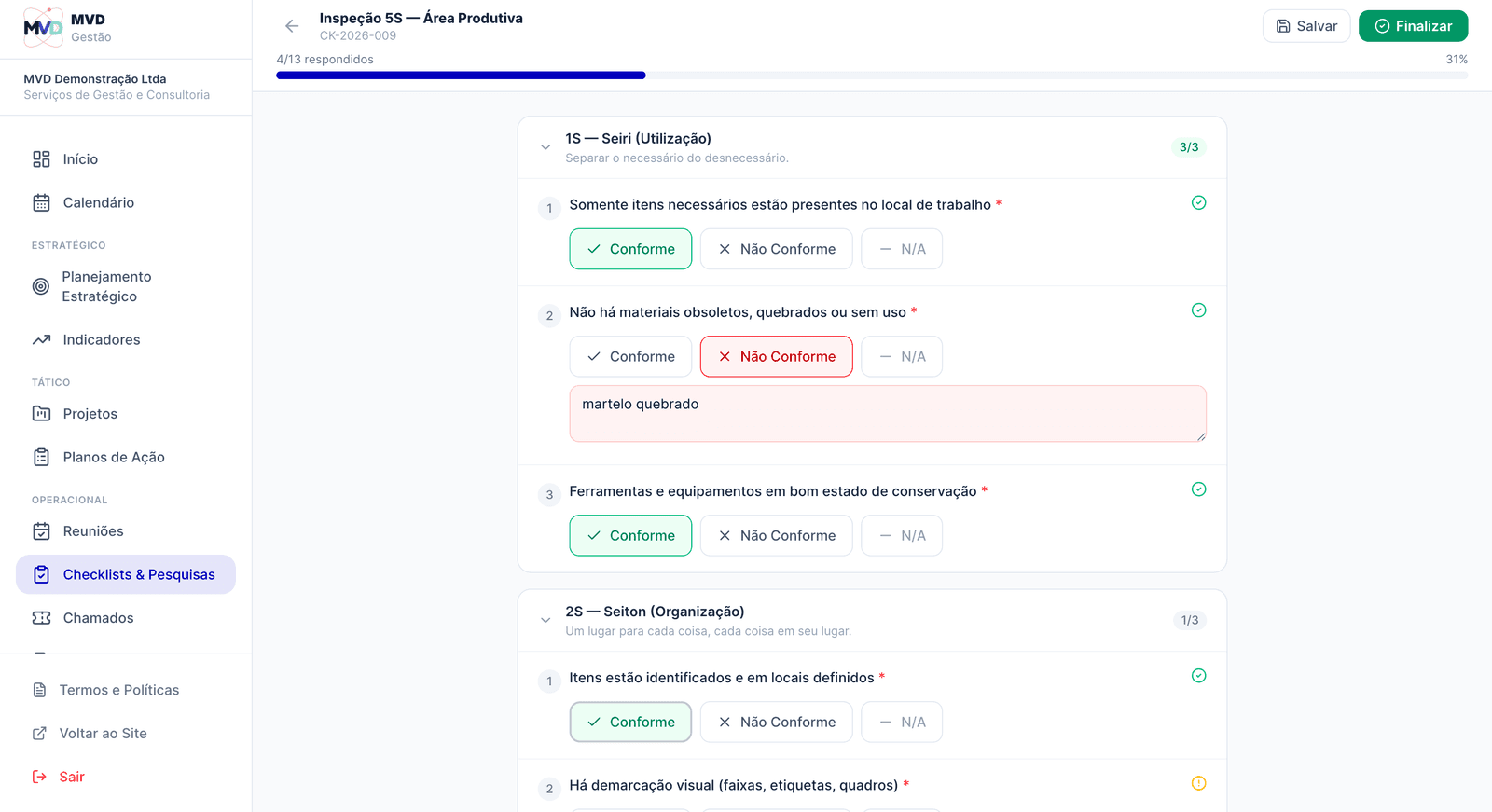This screenshot has width=1492, height=812.
Task: Click the green check status for 'Somente itens necessários'
Action: click(x=1198, y=202)
